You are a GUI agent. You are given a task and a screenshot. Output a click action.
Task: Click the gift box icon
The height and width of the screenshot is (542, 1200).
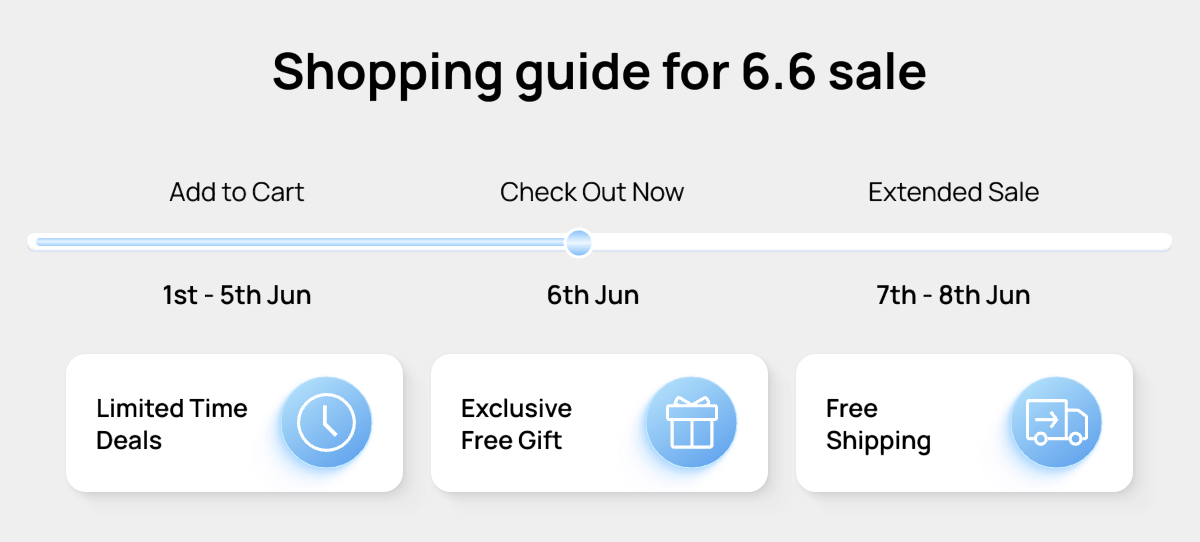pos(691,422)
